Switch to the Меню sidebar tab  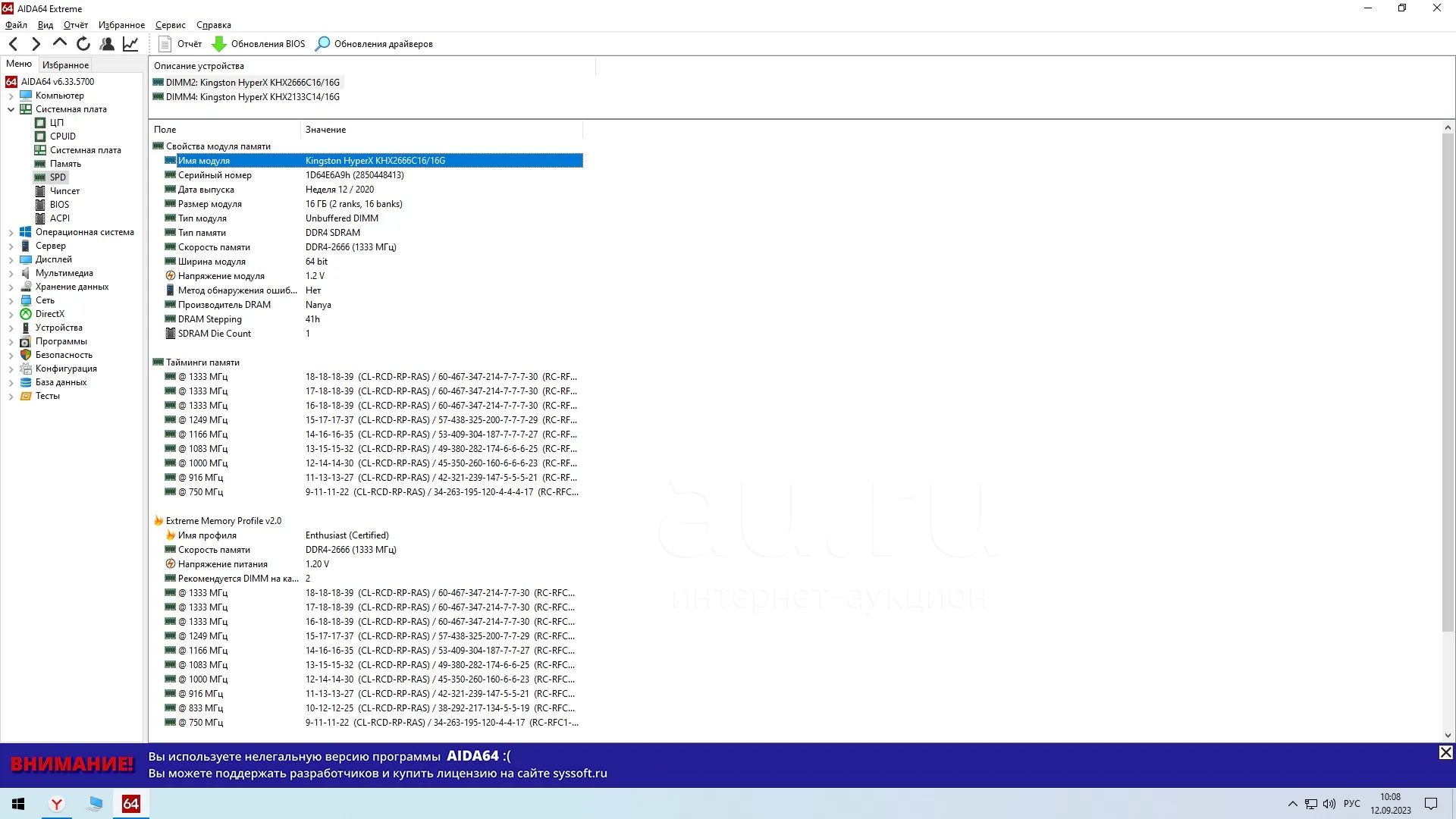click(x=19, y=64)
